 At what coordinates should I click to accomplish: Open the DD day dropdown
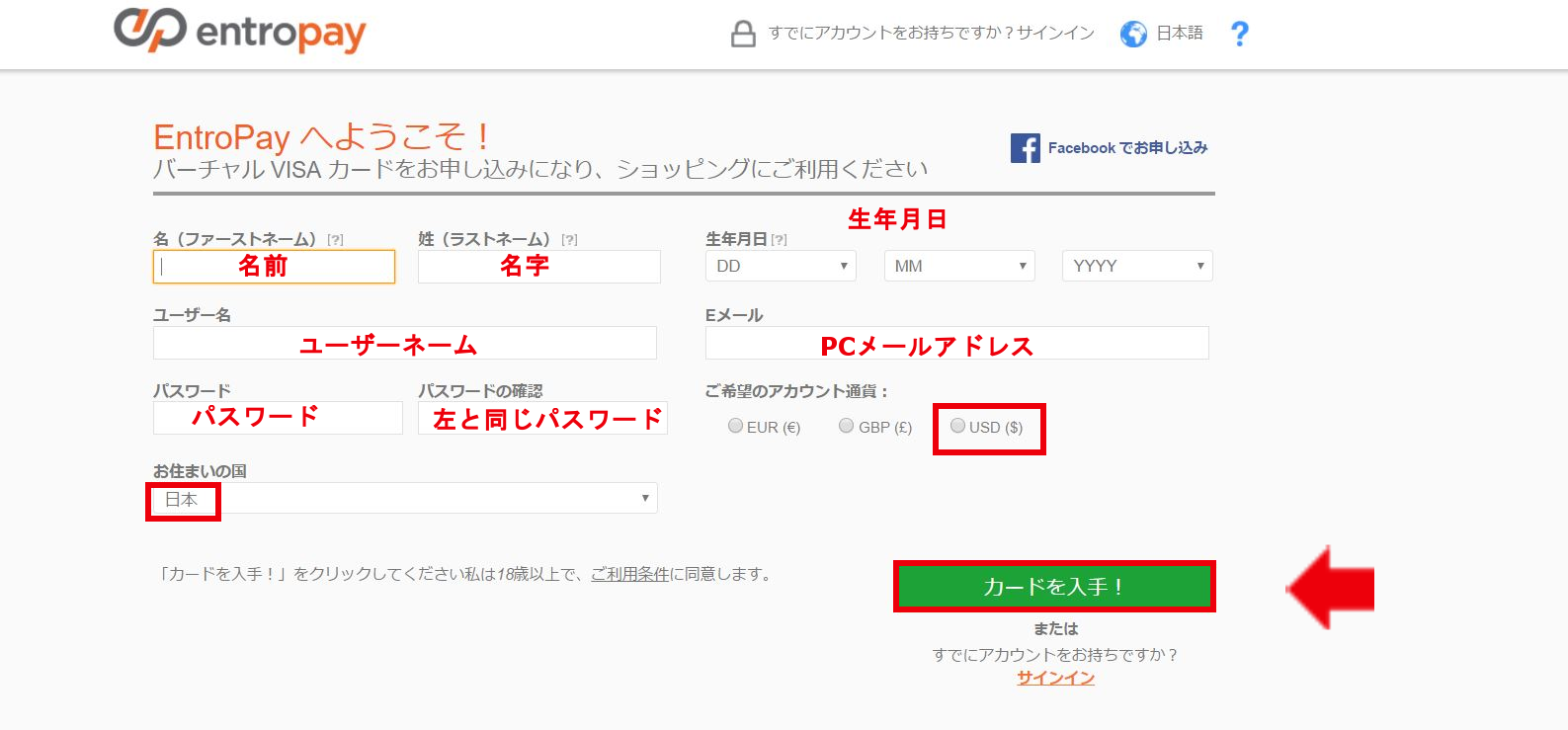tap(781, 266)
